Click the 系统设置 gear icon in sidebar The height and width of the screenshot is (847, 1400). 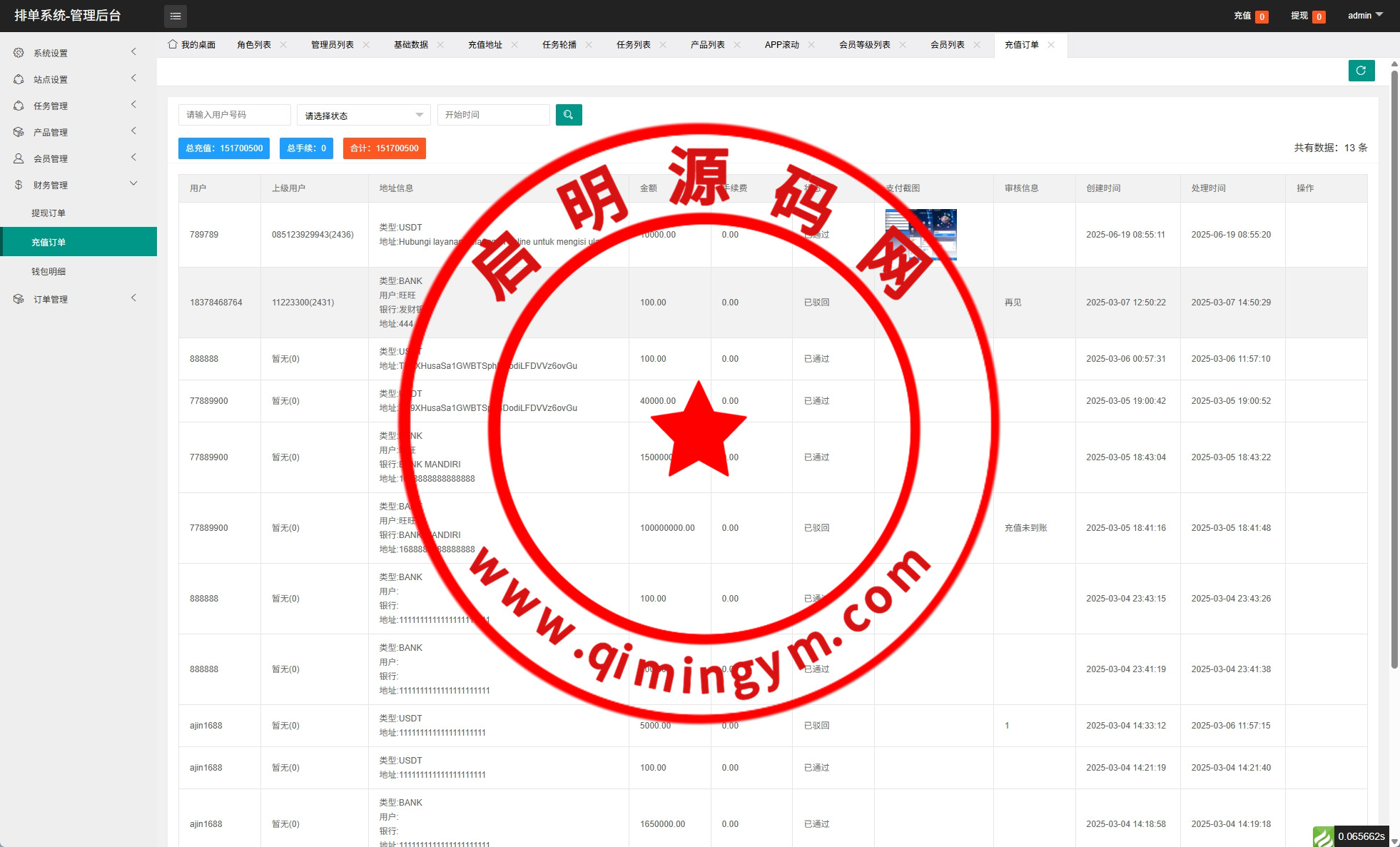point(19,53)
